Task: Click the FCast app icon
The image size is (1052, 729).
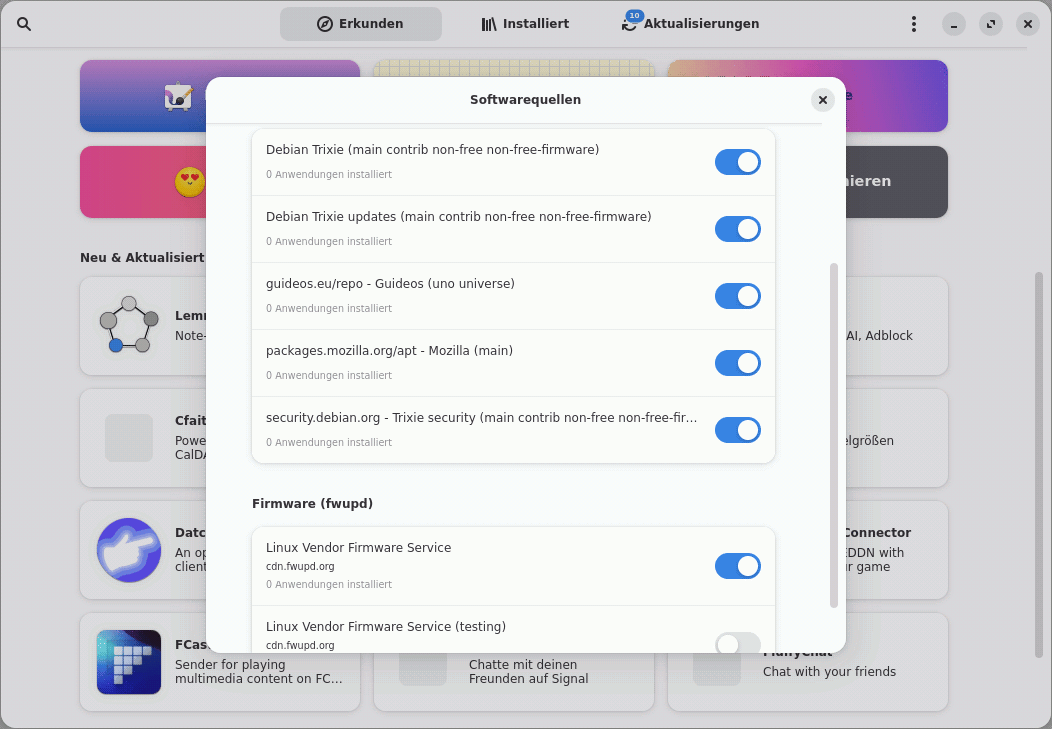Action: point(129,662)
